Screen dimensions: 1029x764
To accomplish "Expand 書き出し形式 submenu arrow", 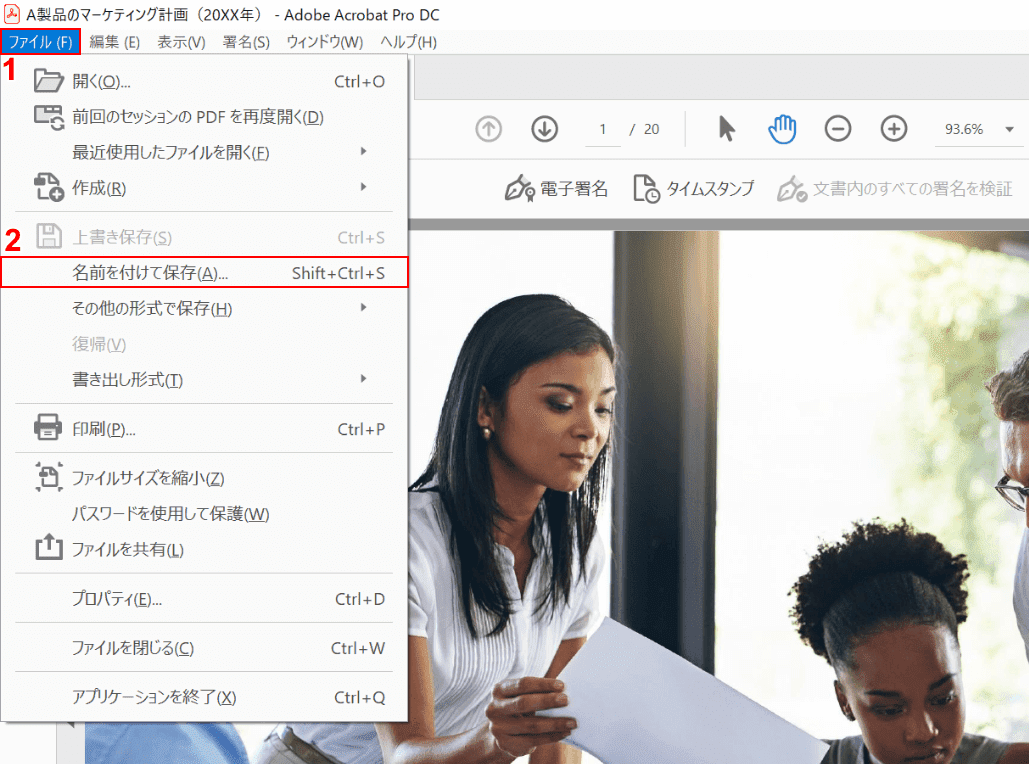I will pos(364,379).
